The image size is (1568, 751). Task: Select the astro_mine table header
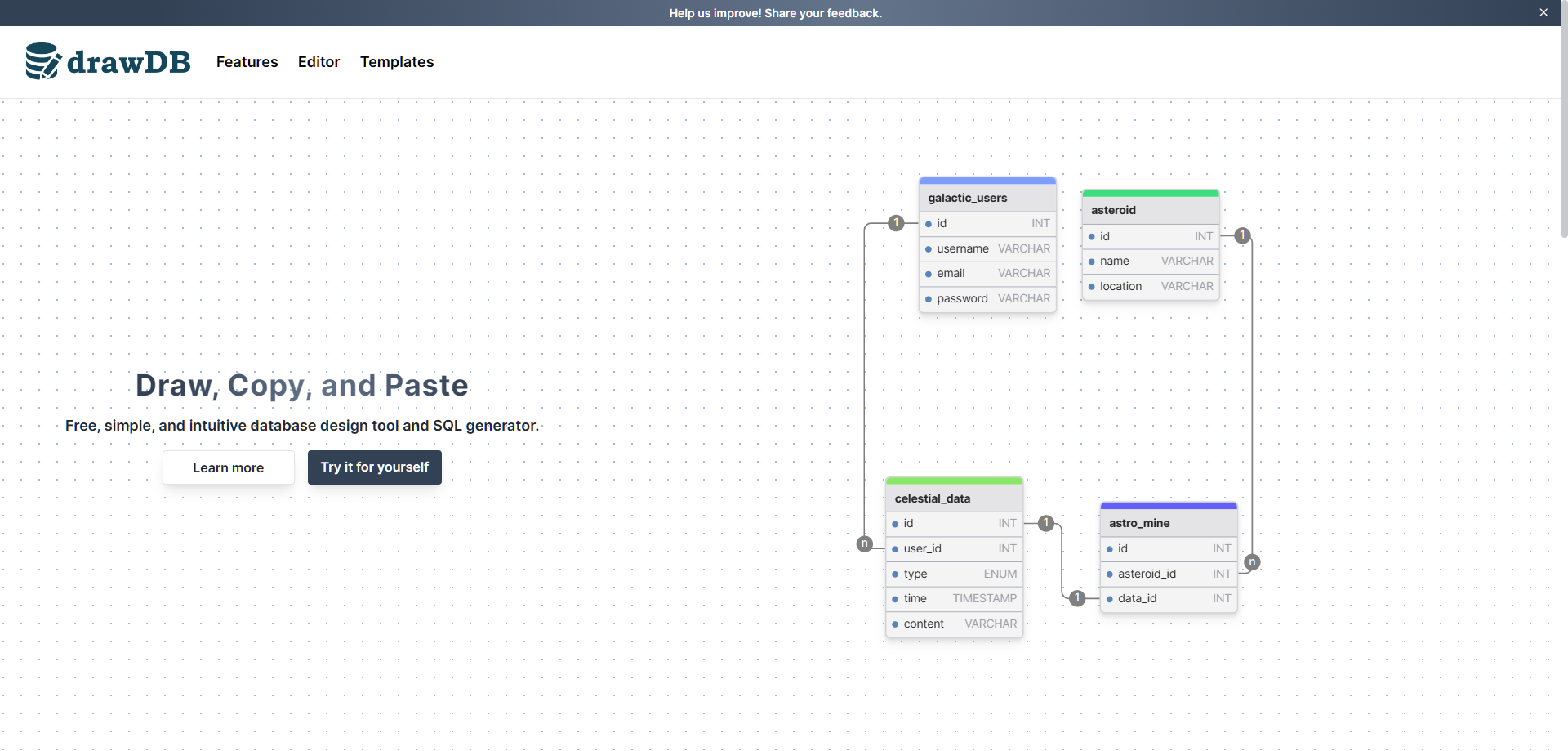pyautogui.click(x=1169, y=523)
